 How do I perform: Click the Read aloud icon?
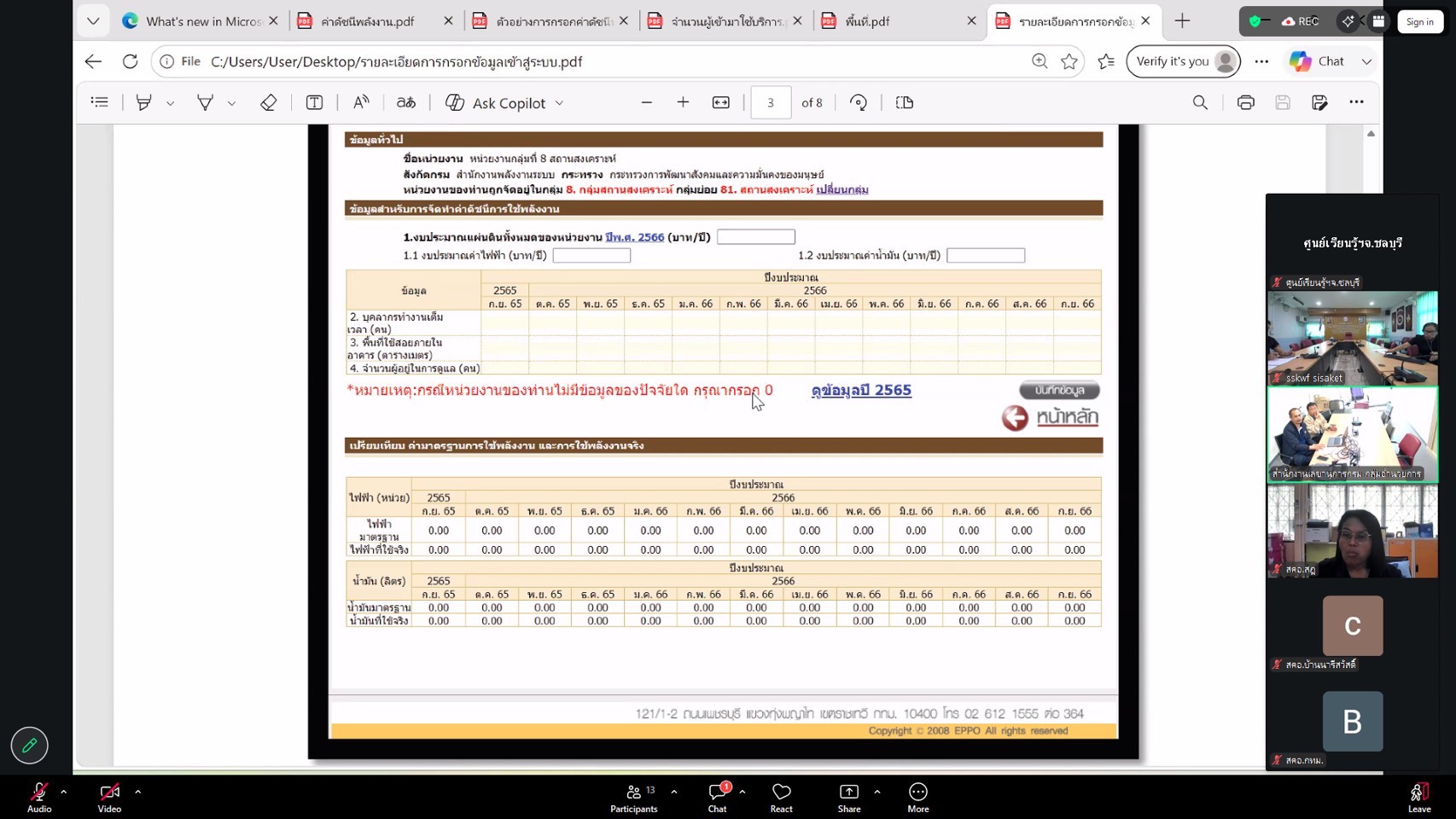tap(361, 102)
